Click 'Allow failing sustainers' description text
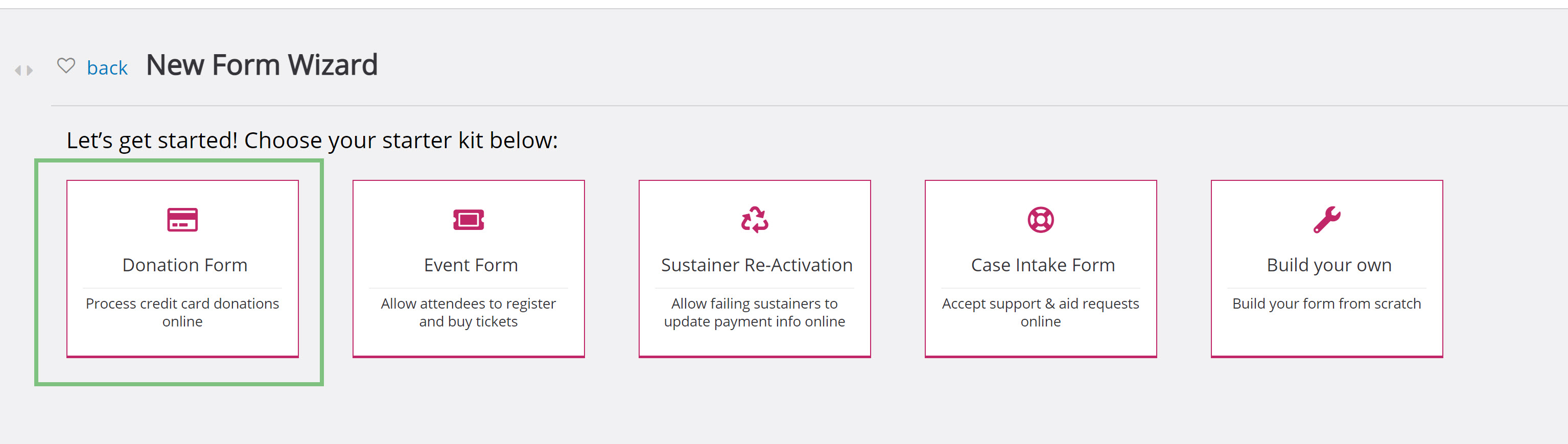 pos(755,313)
